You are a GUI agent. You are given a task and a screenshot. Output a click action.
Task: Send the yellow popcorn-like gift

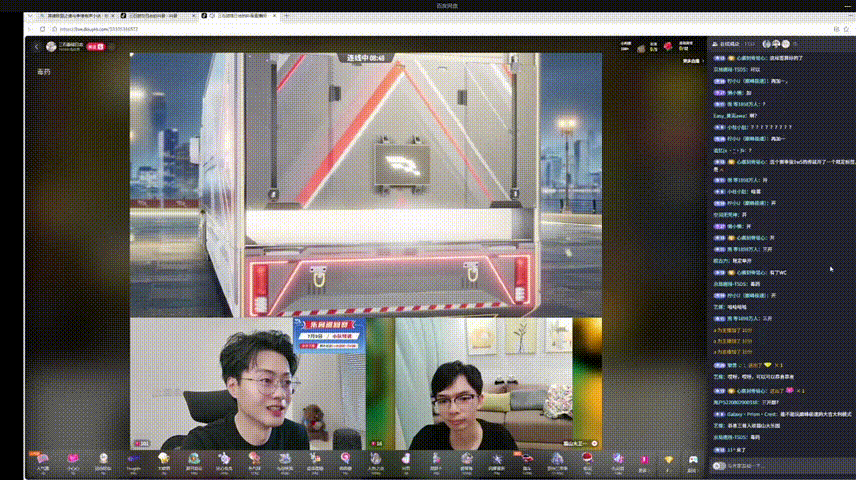pos(163,461)
